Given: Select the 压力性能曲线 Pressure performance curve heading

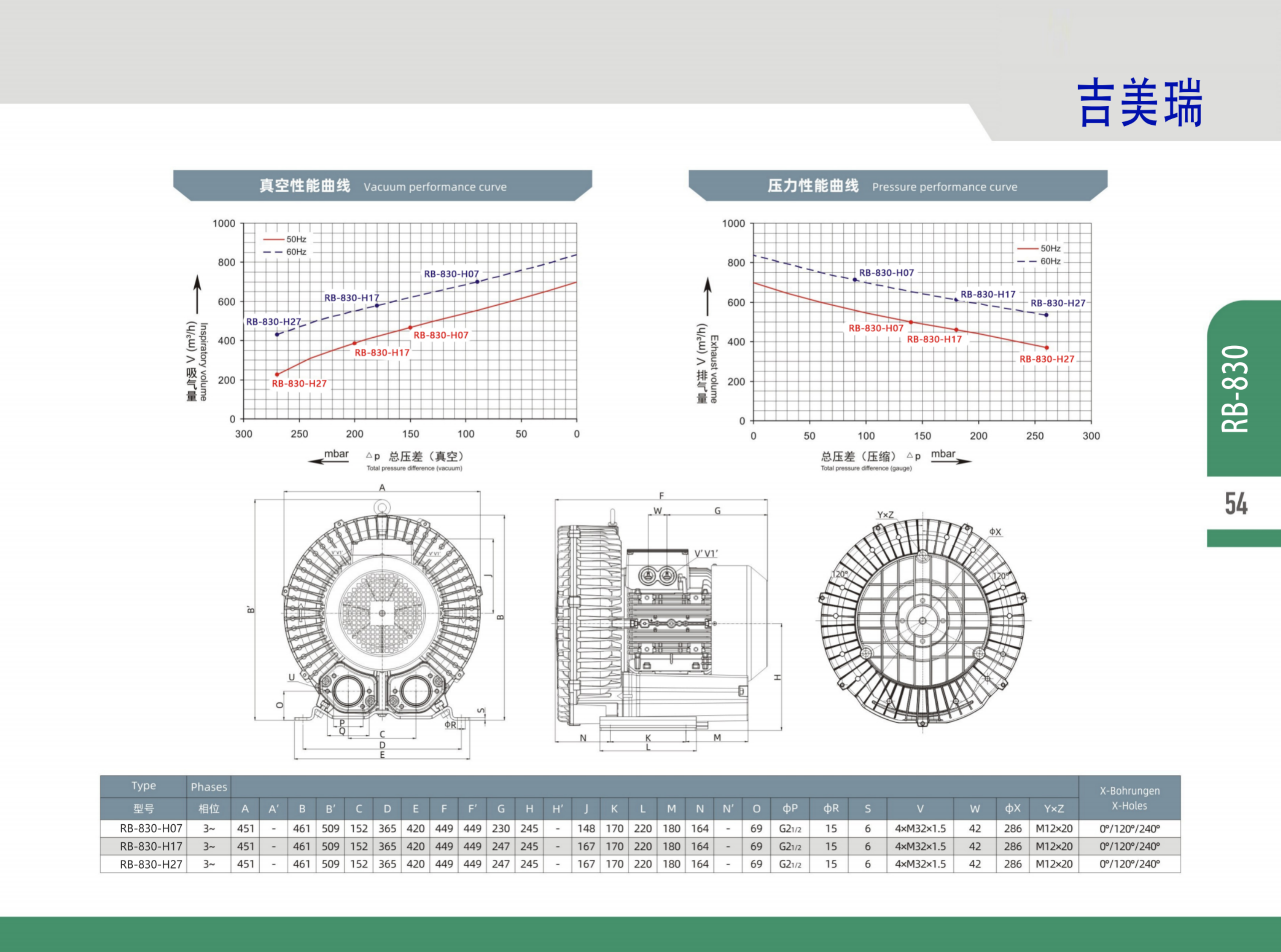Looking at the screenshot, I should point(898,186).
